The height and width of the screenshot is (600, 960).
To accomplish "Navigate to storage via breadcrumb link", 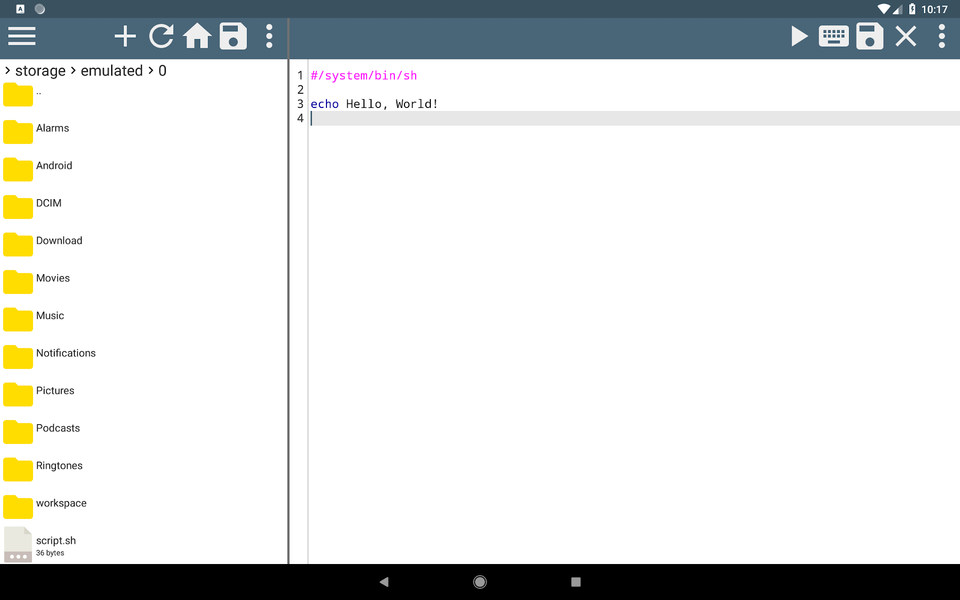I will tap(40, 70).
